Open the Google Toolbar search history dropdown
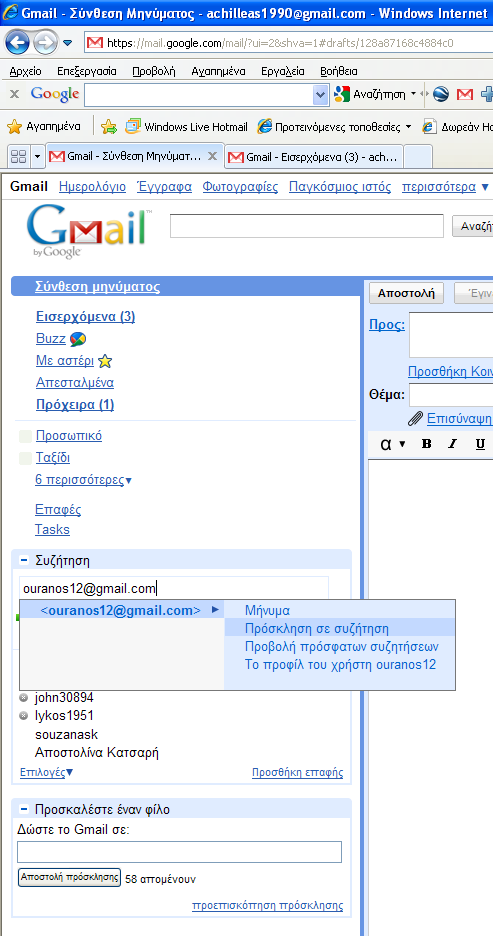The width and height of the screenshot is (493, 936). [x=321, y=94]
